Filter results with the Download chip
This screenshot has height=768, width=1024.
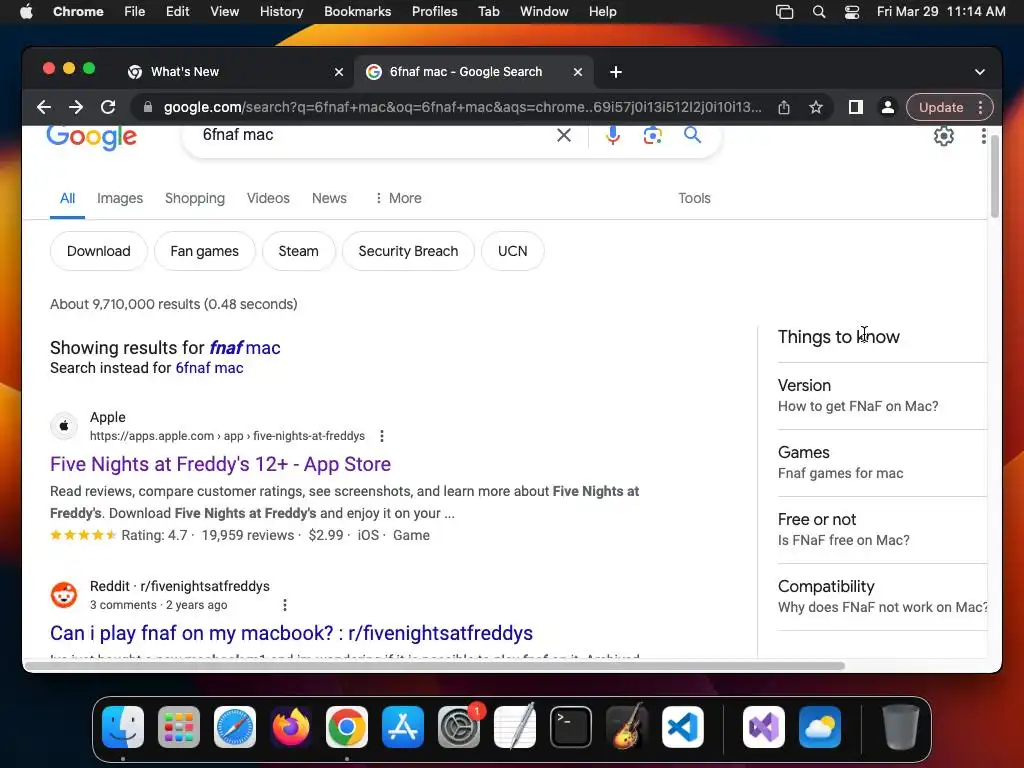pyautogui.click(x=99, y=251)
